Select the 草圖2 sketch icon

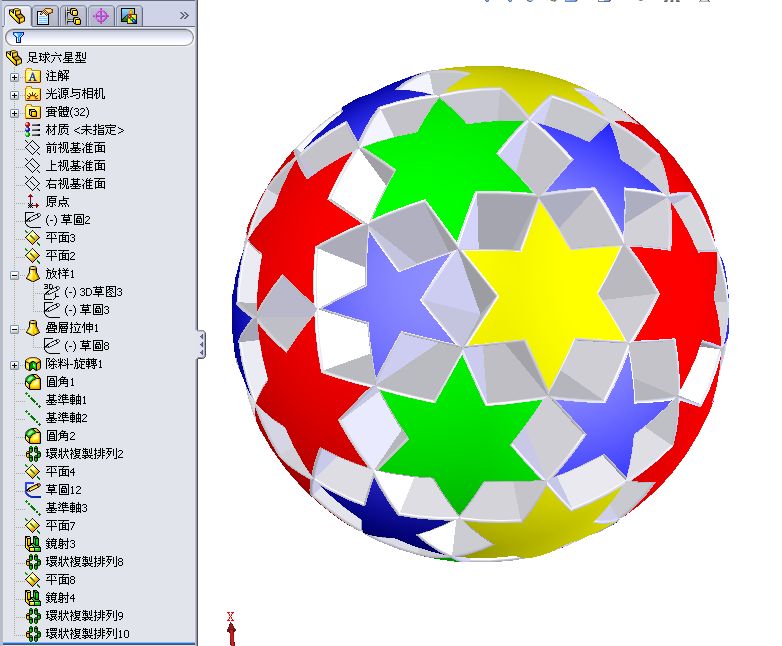pyautogui.click(x=32, y=220)
